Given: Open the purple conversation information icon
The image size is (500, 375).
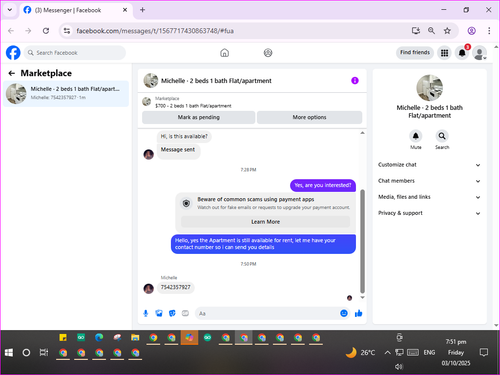Looking at the screenshot, I should [355, 81].
